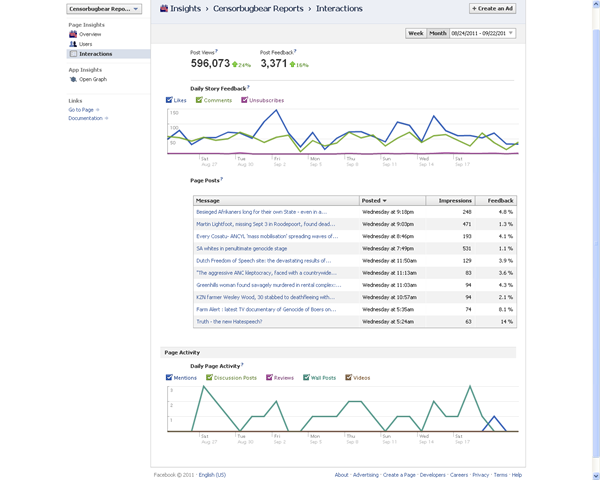Click the Open Graph icon
The width and height of the screenshot is (600, 480).
tap(73, 79)
